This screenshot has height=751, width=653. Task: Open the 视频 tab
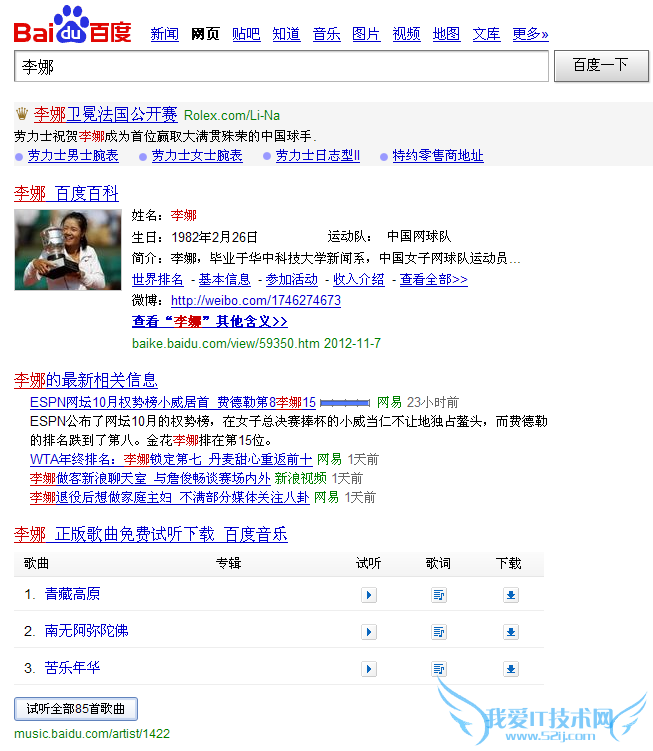tap(406, 34)
